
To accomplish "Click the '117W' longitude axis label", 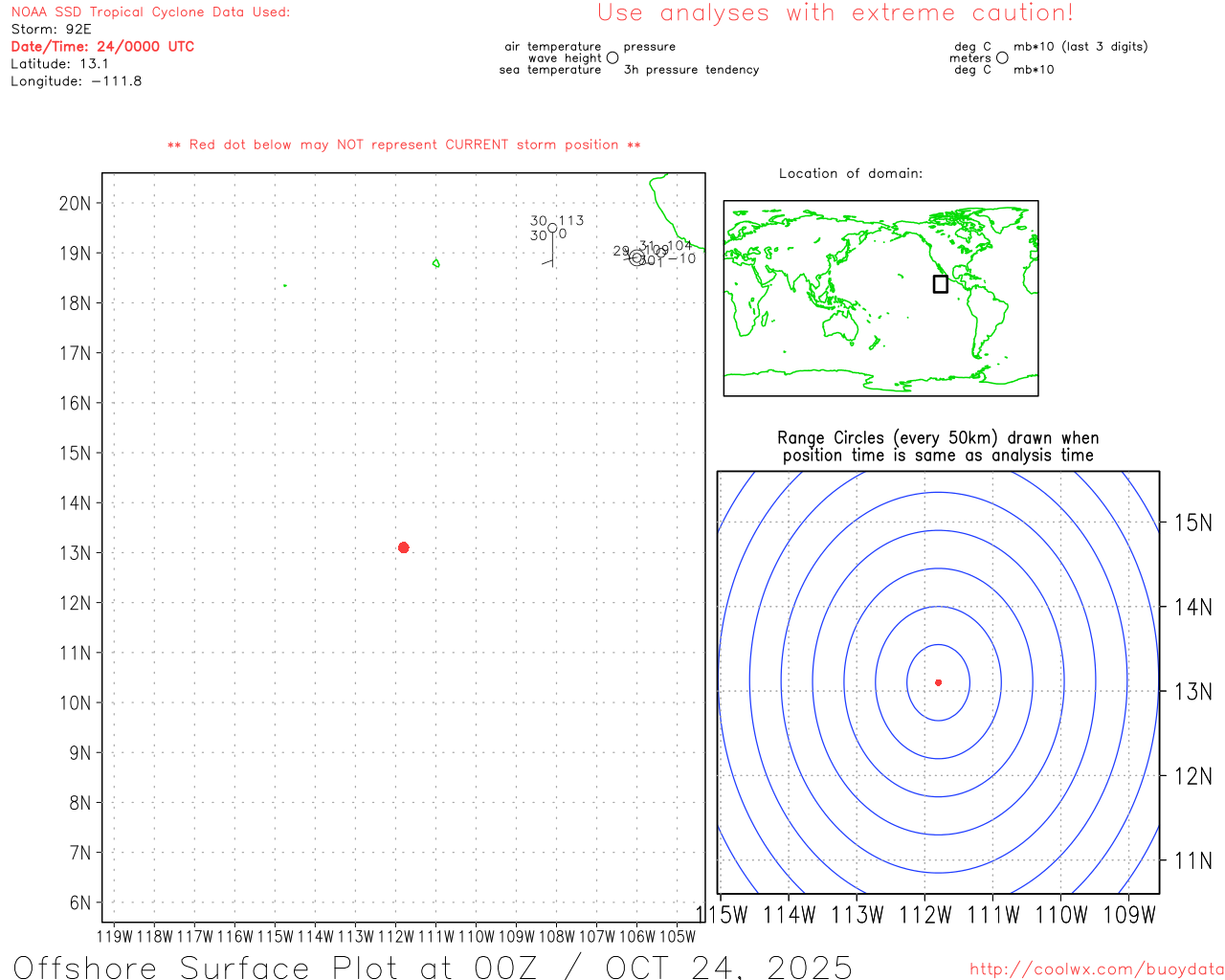I will pos(195,937).
